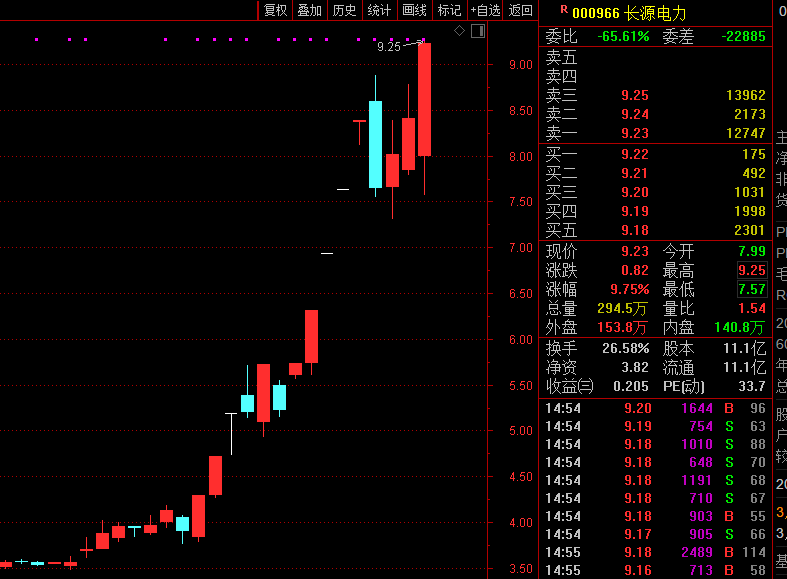
Task: Click the PE(动) value 33.7
Action: (752, 386)
